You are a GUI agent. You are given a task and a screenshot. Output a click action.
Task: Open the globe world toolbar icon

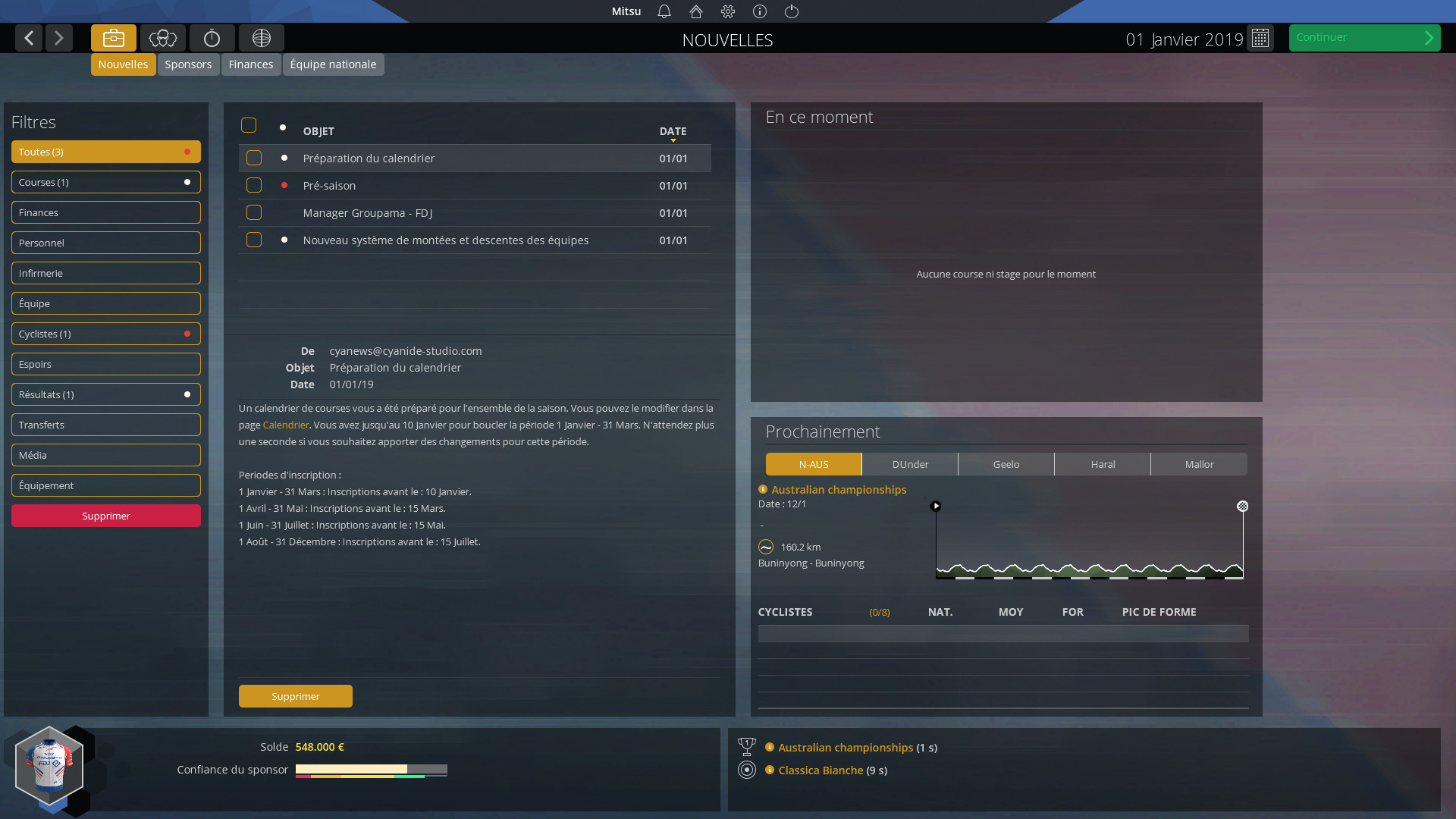(261, 38)
